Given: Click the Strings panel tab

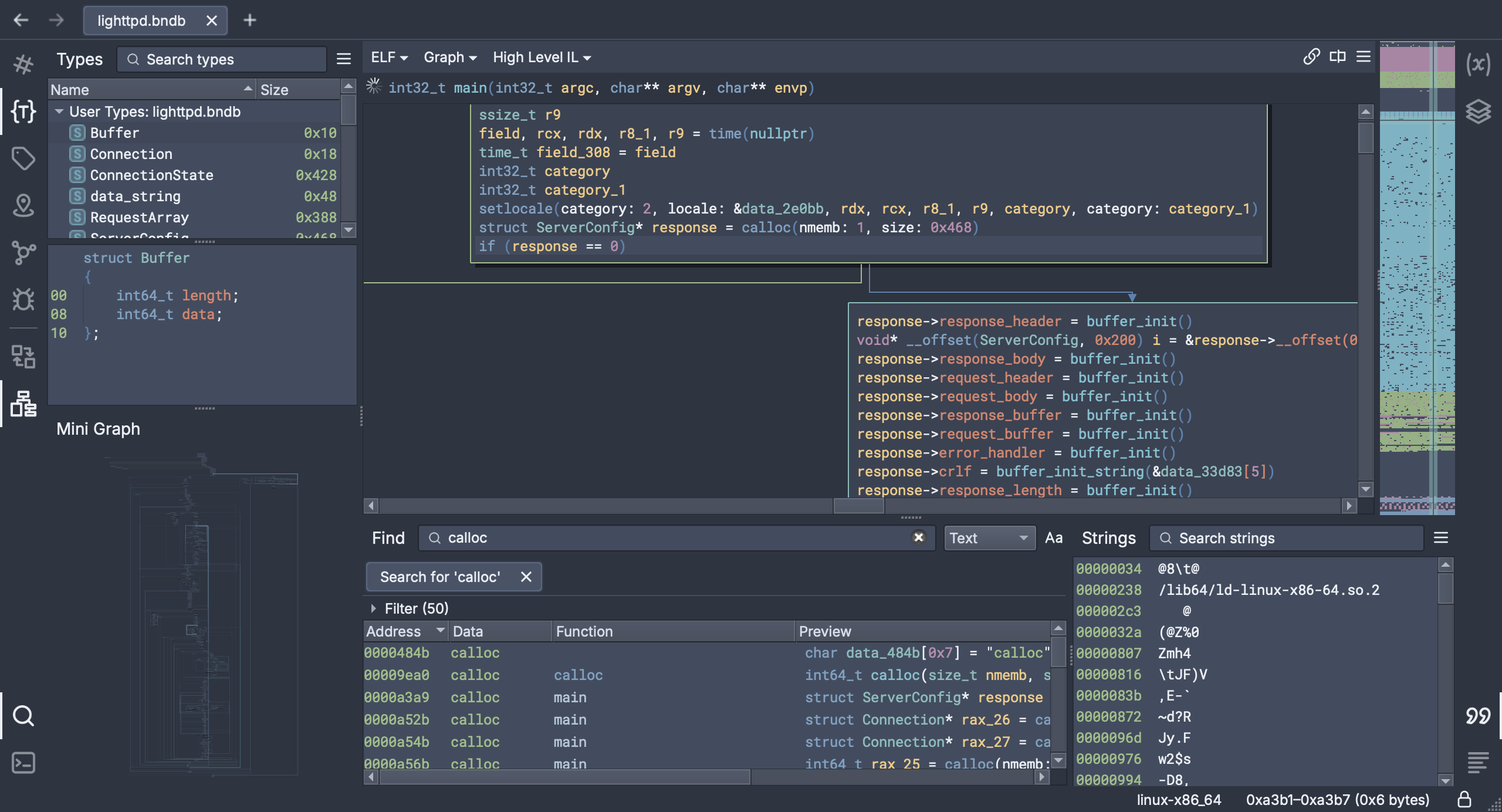Looking at the screenshot, I should click(1108, 538).
